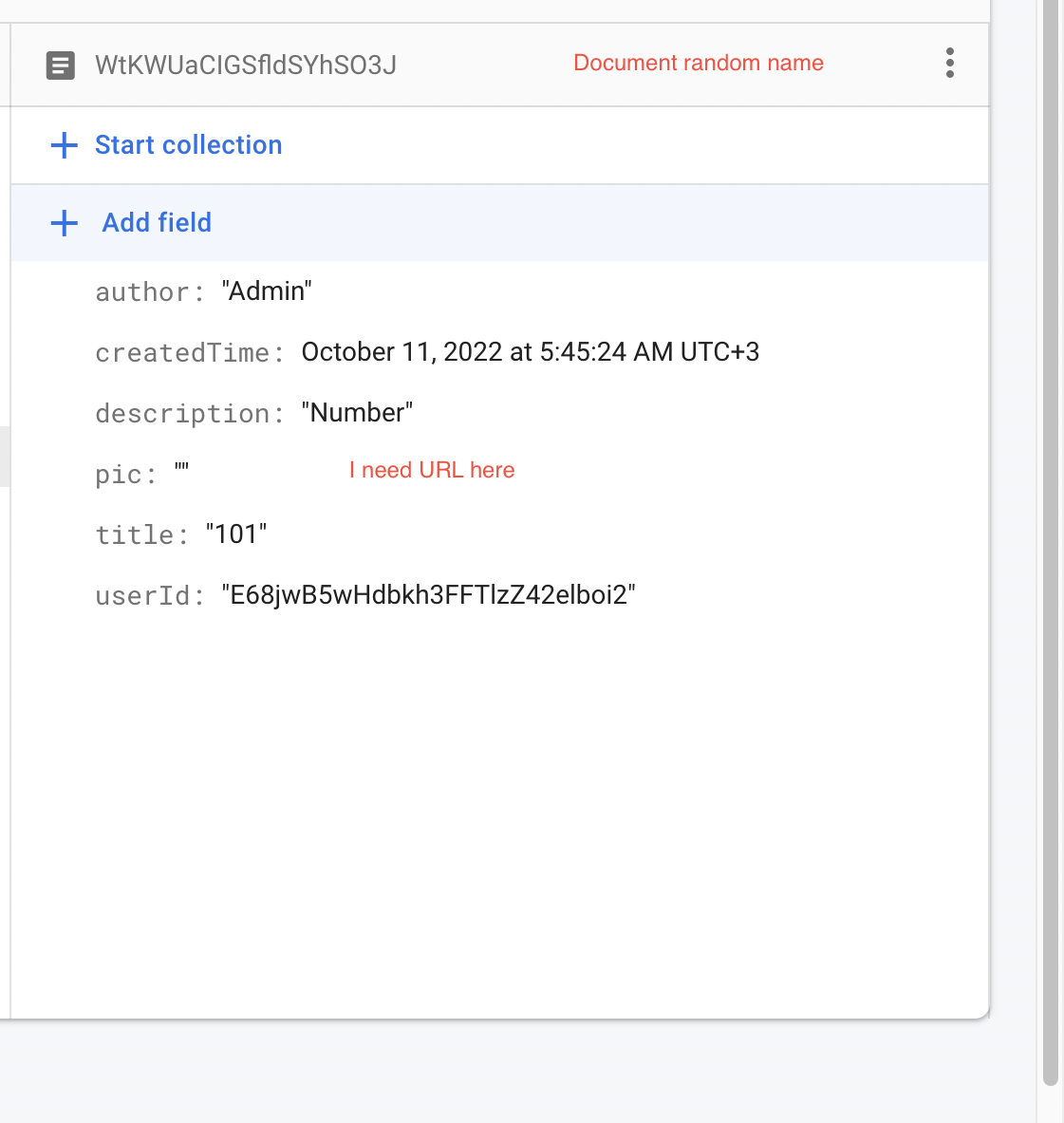Viewport: 1064px width, 1123px height.
Task: Start a new collection
Action: [188, 144]
